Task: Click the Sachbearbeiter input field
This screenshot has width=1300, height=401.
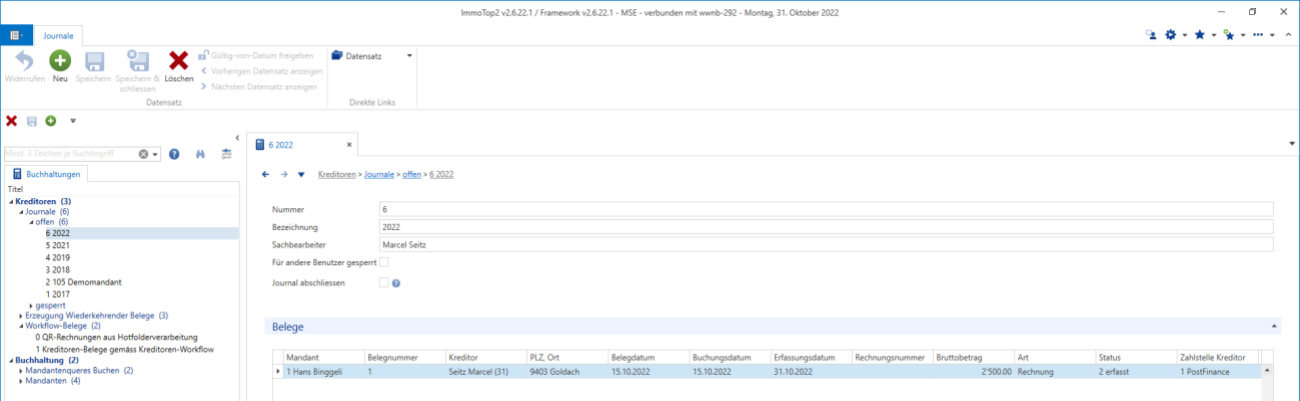Action: 825,244
